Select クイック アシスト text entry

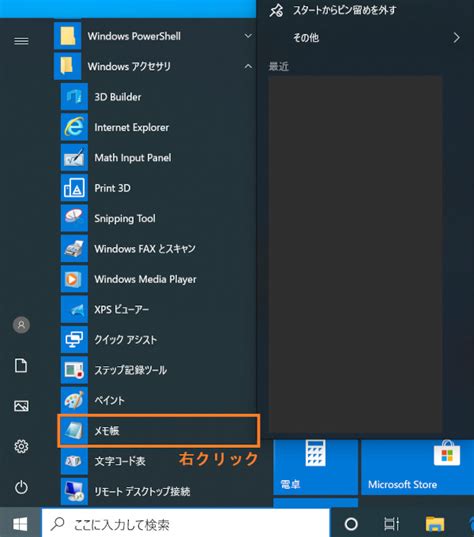125,340
